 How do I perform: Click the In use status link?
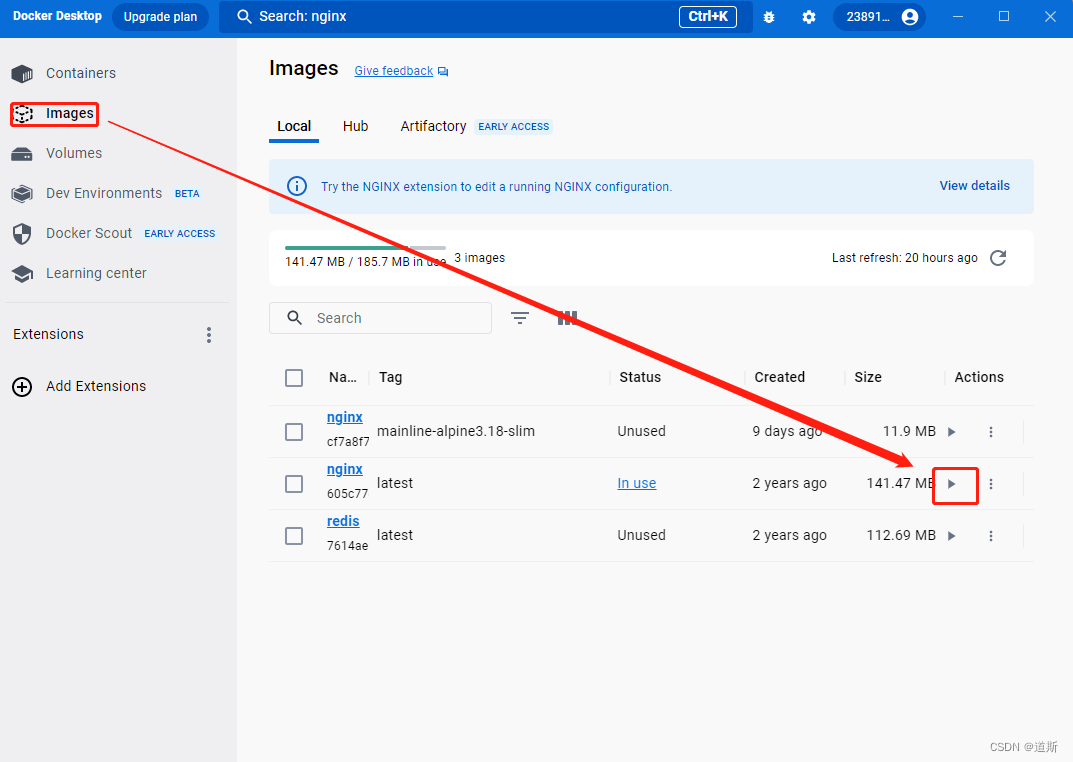click(636, 484)
